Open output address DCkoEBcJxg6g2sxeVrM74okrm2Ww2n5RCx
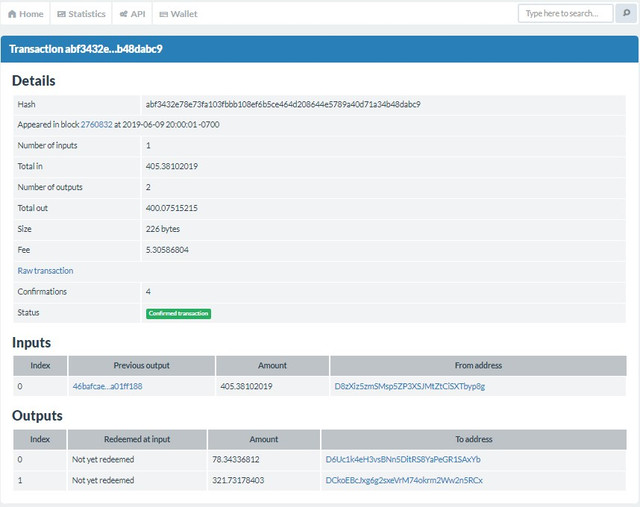 404,480
